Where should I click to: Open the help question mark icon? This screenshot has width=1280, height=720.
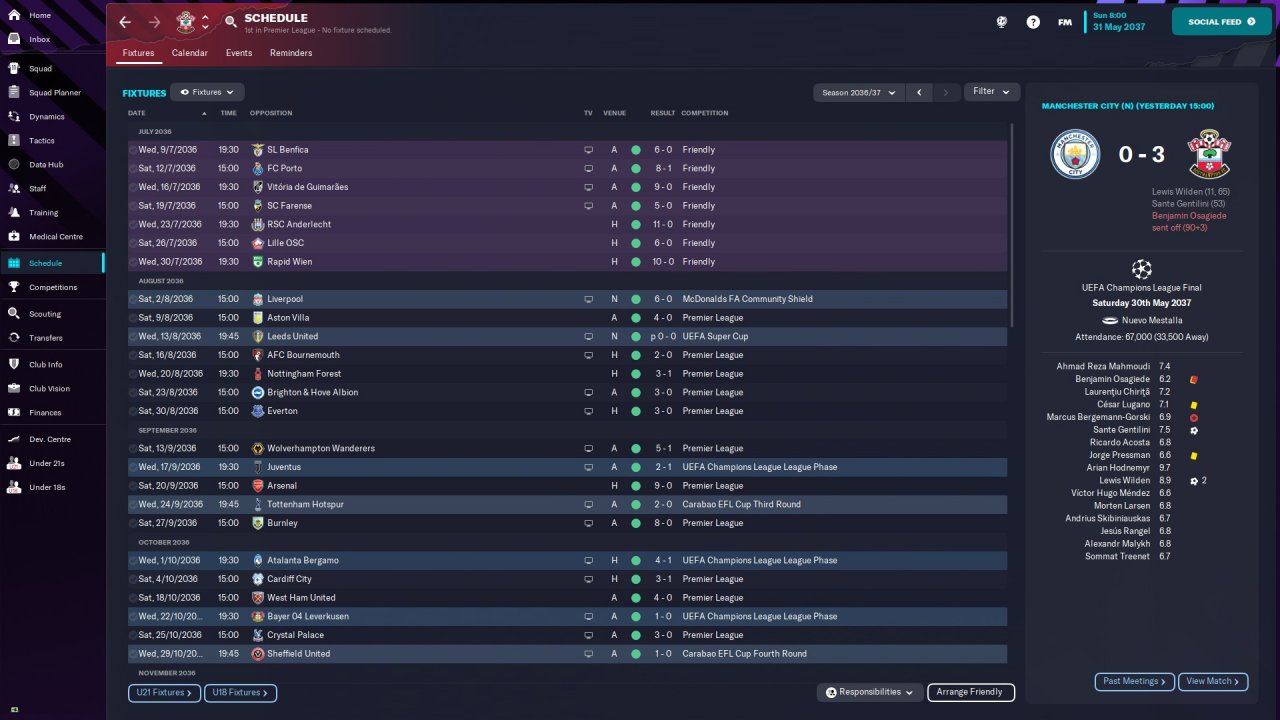[x=1033, y=22]
